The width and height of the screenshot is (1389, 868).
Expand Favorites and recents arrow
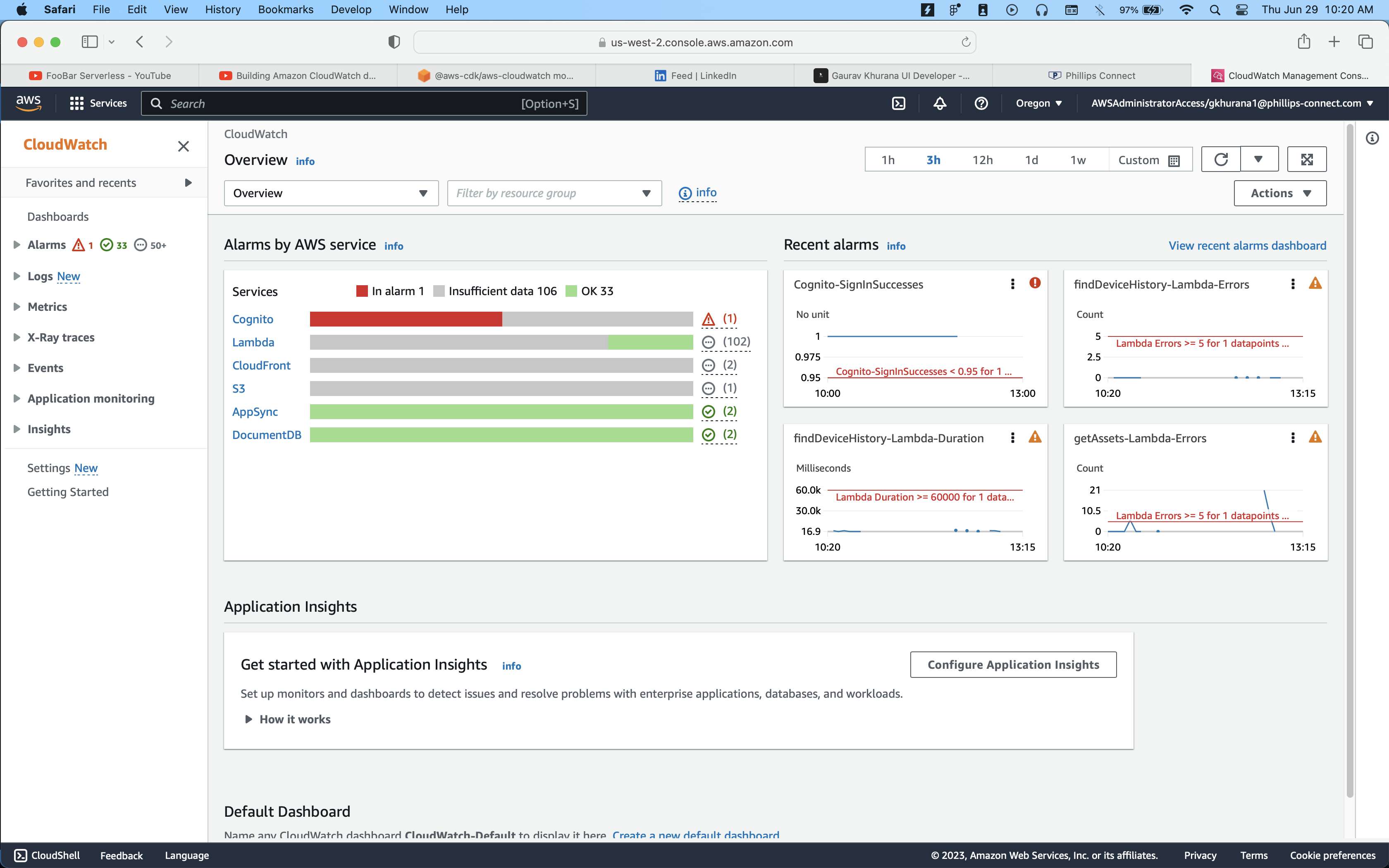188,183
